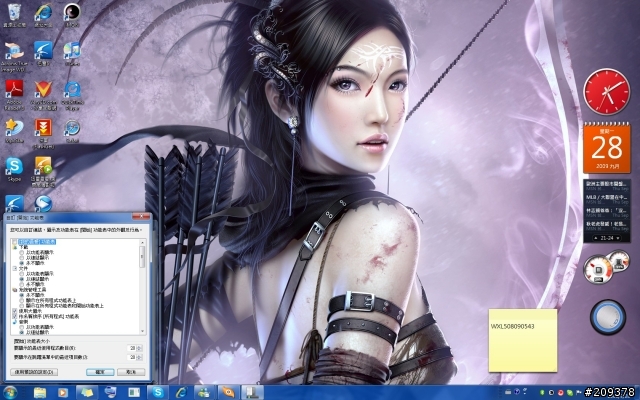
Task: Select second radio option under Downloads (下載)
Action: [21, 258]
